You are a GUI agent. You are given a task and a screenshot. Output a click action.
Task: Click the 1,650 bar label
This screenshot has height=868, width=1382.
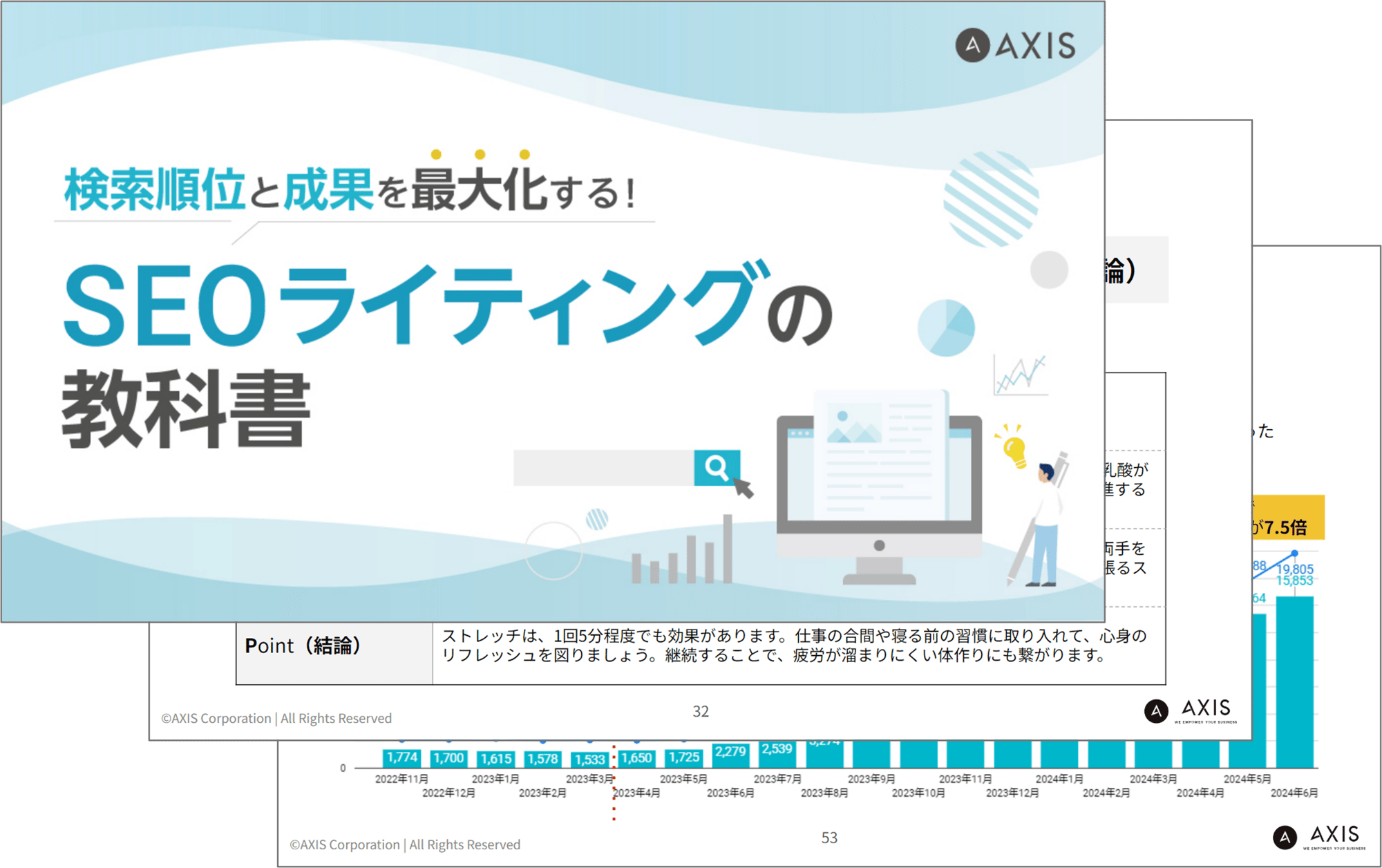636,758
